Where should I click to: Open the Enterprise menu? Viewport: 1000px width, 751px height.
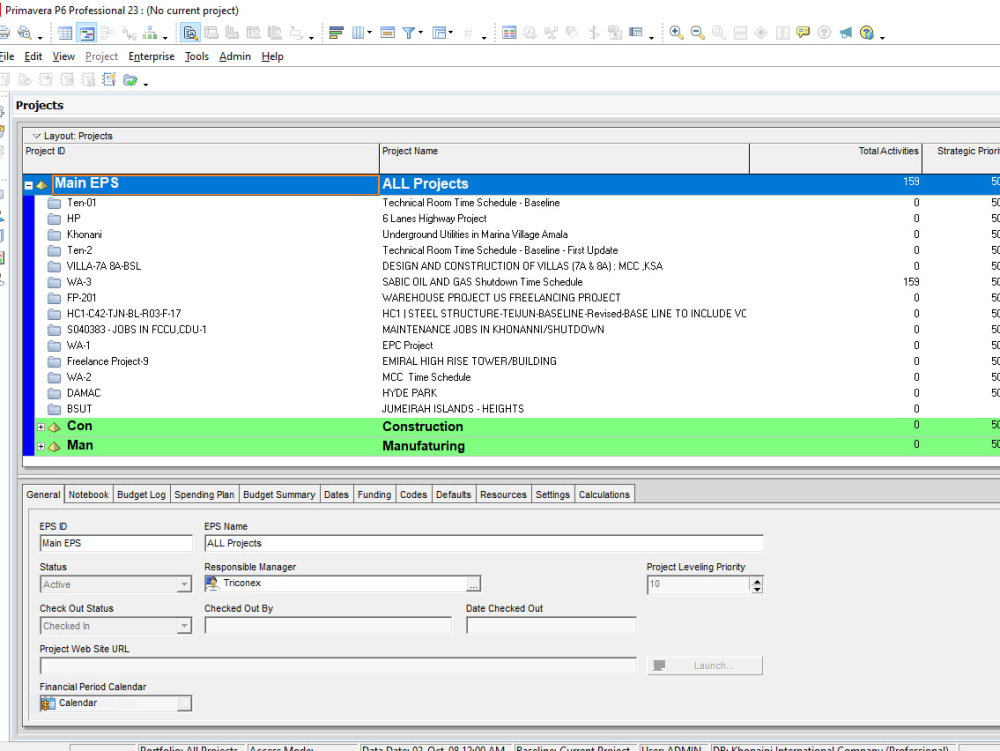point(151,56)
